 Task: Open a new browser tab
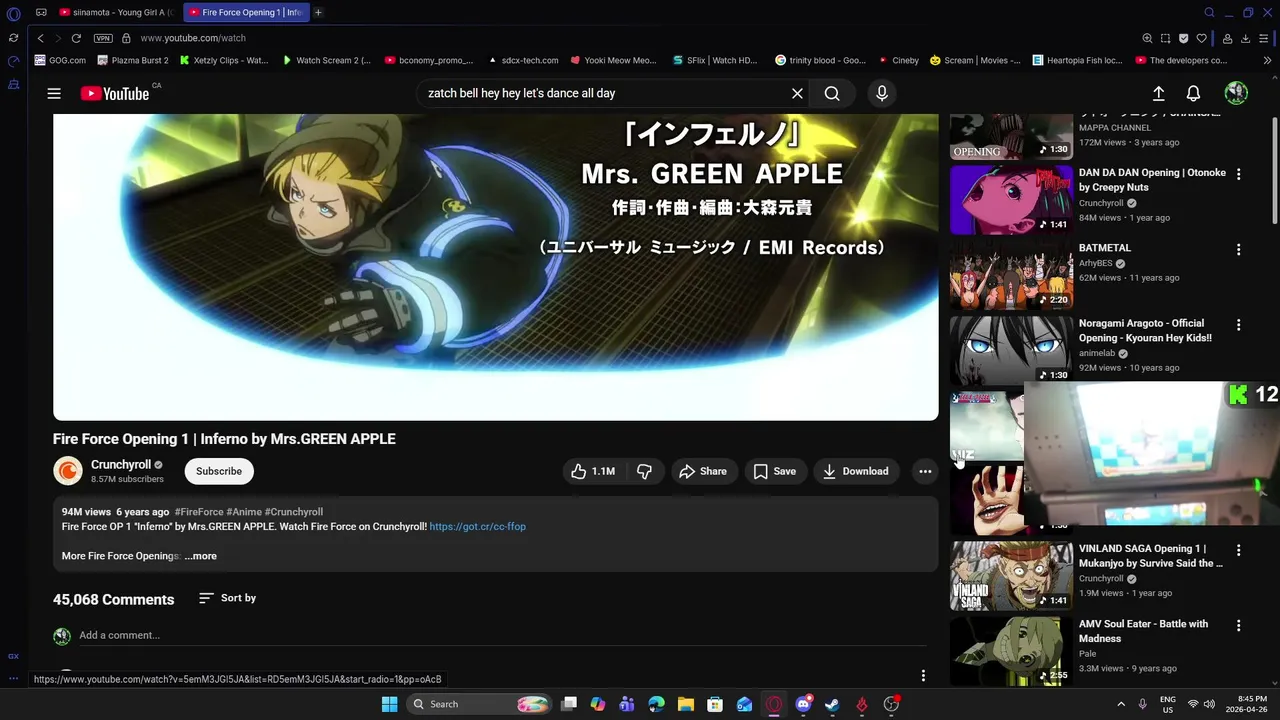pos(318,12)
